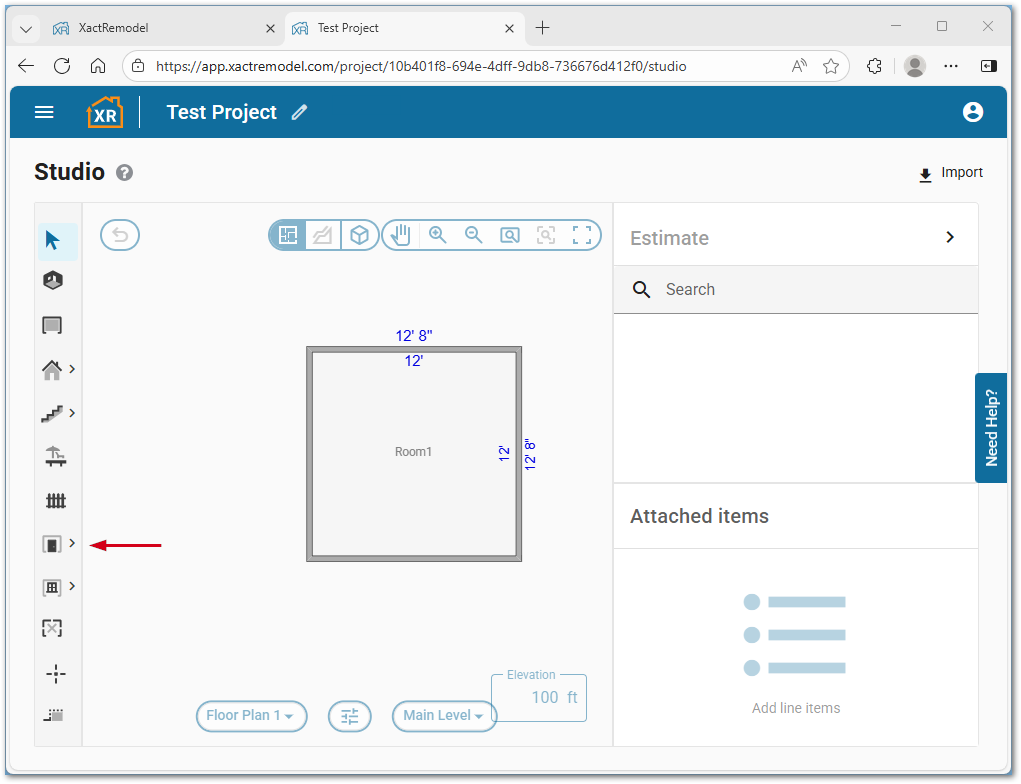
Task: Toggle the roof plan view
Action: [323, 235]
